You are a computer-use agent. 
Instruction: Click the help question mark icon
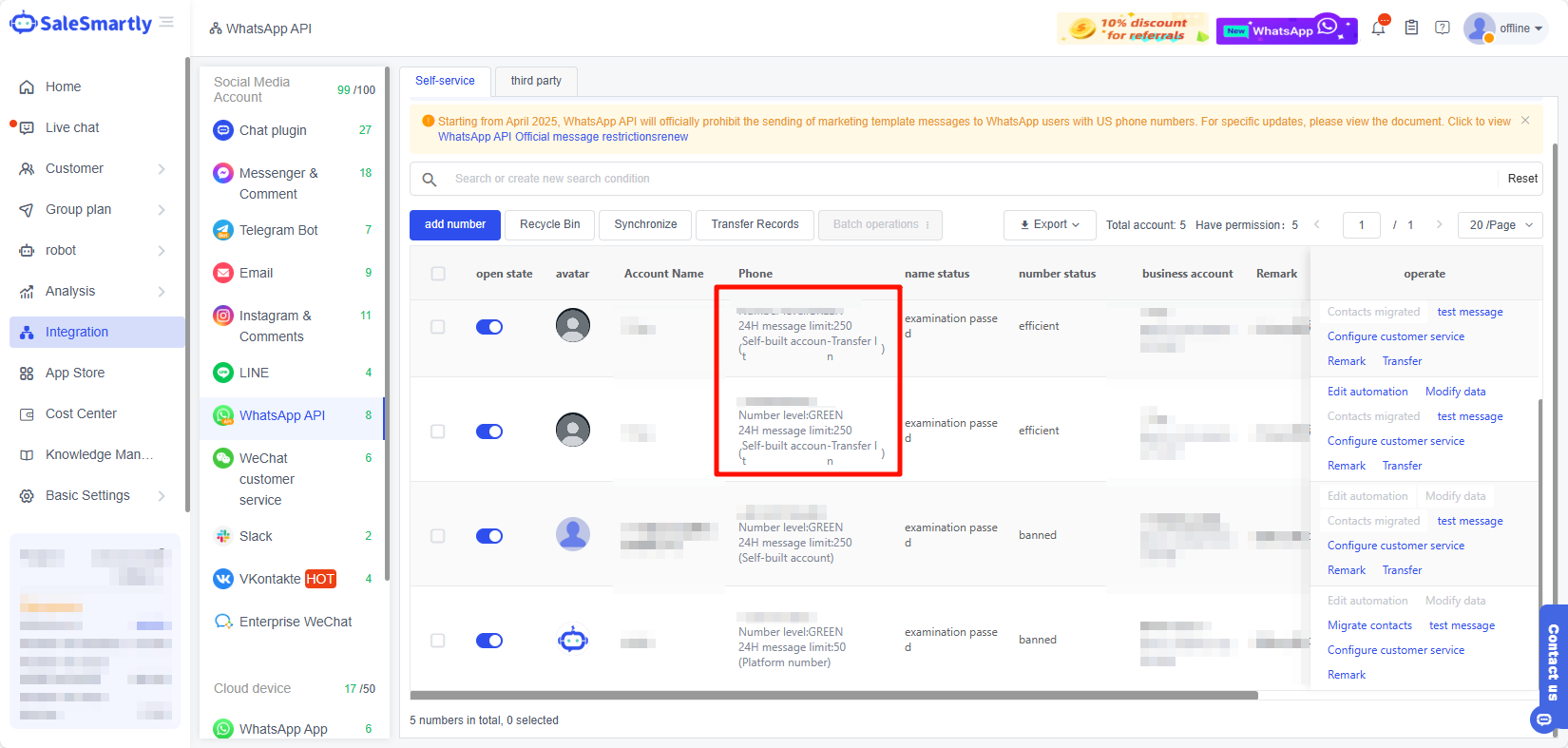click(1443, 29)
